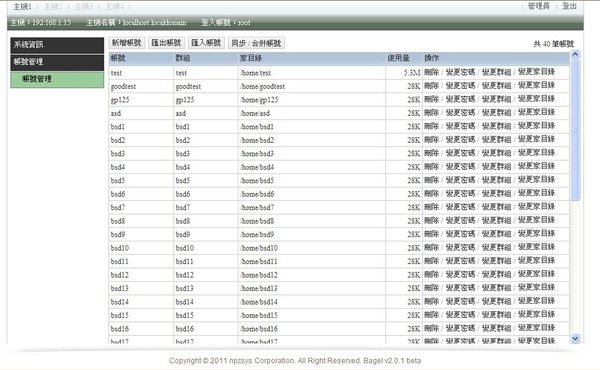
Task: Click 變更家目錄 for the asd account
Action: pos(536,112)
